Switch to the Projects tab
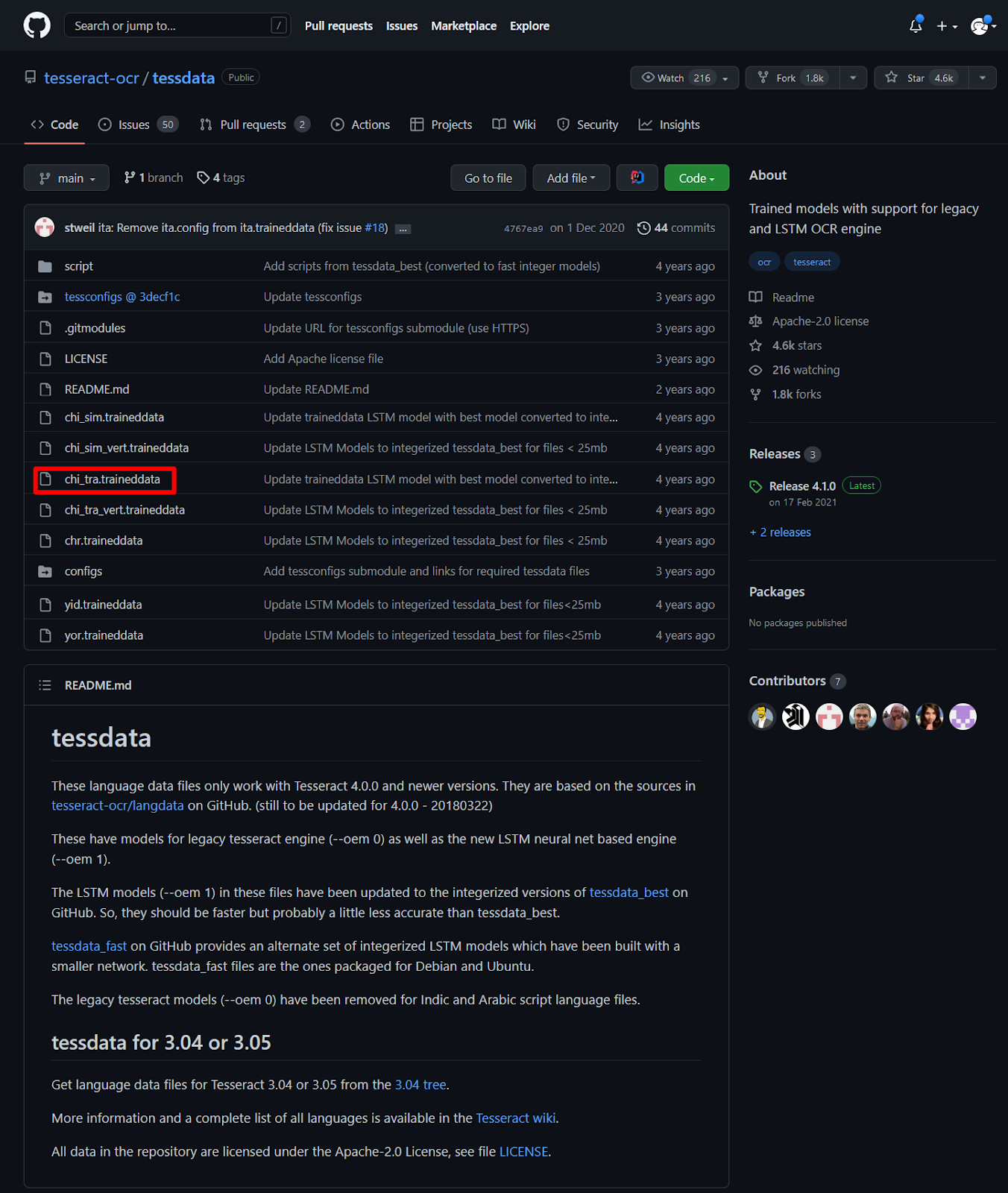Image resolution: width=1008 pixels, height=1193 pixels. 441,125
